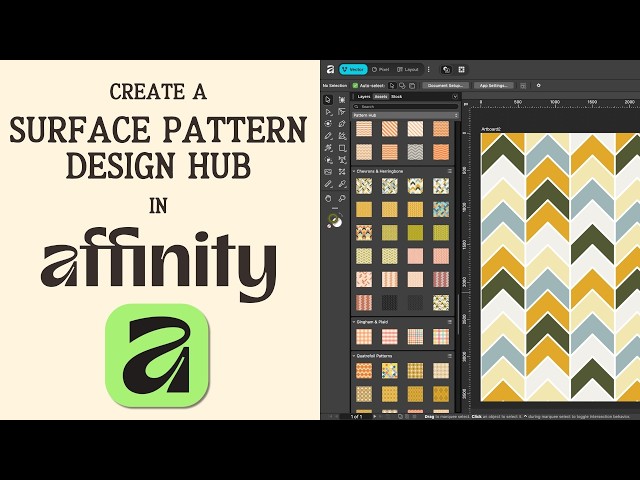This screenshot has height=480, width=640.
Task: Select the Color Picker eyedropper tool
Action: click(x=342, y=184)
